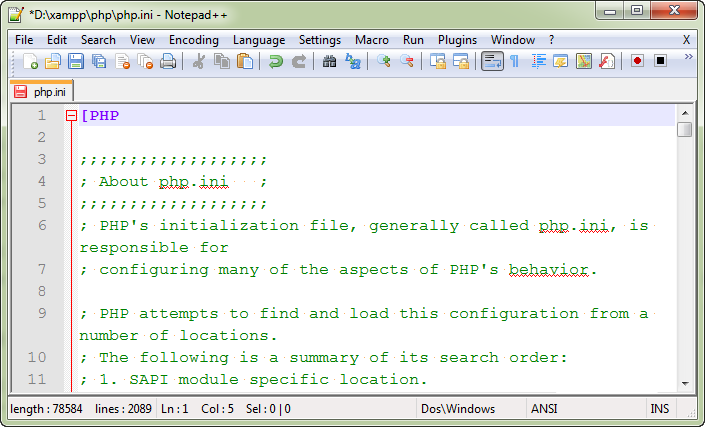
Task: Redo with the gray arrow icon
Action: point(299,61)
